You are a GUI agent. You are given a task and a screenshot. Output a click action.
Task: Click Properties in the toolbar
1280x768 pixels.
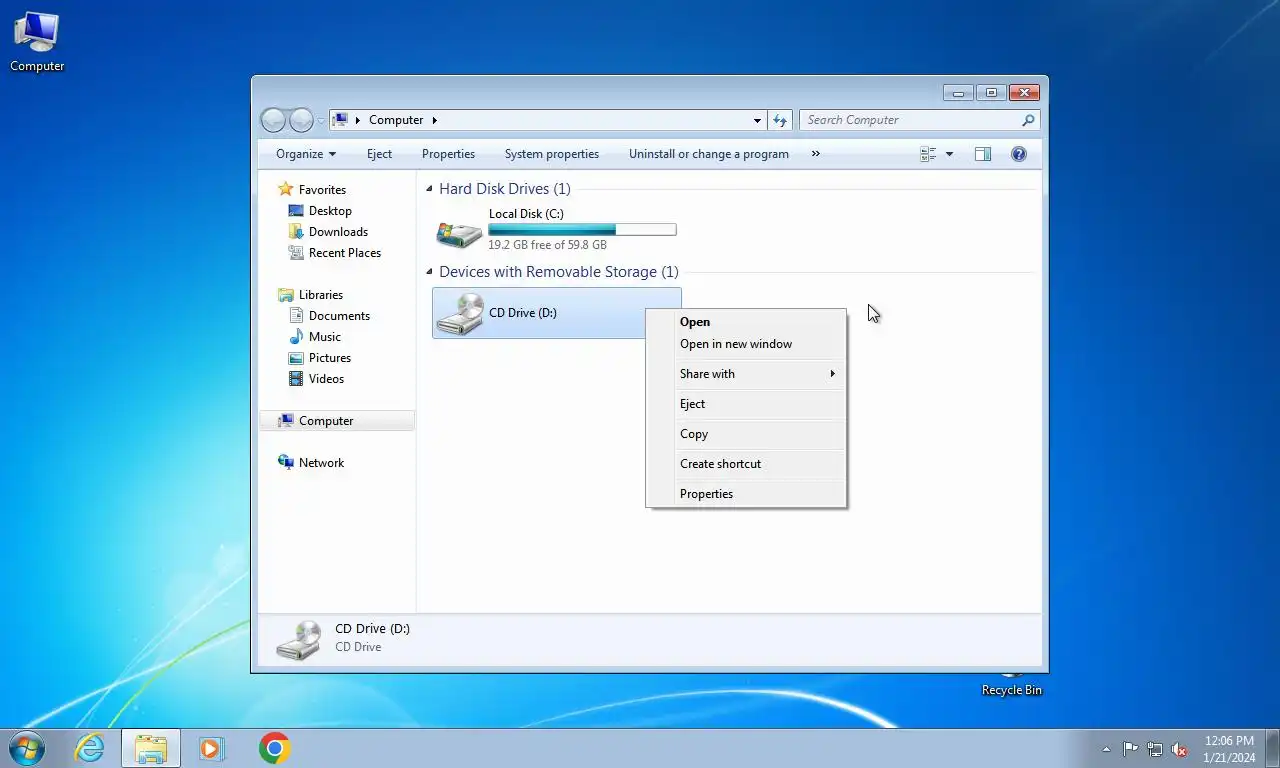(448, 154)
